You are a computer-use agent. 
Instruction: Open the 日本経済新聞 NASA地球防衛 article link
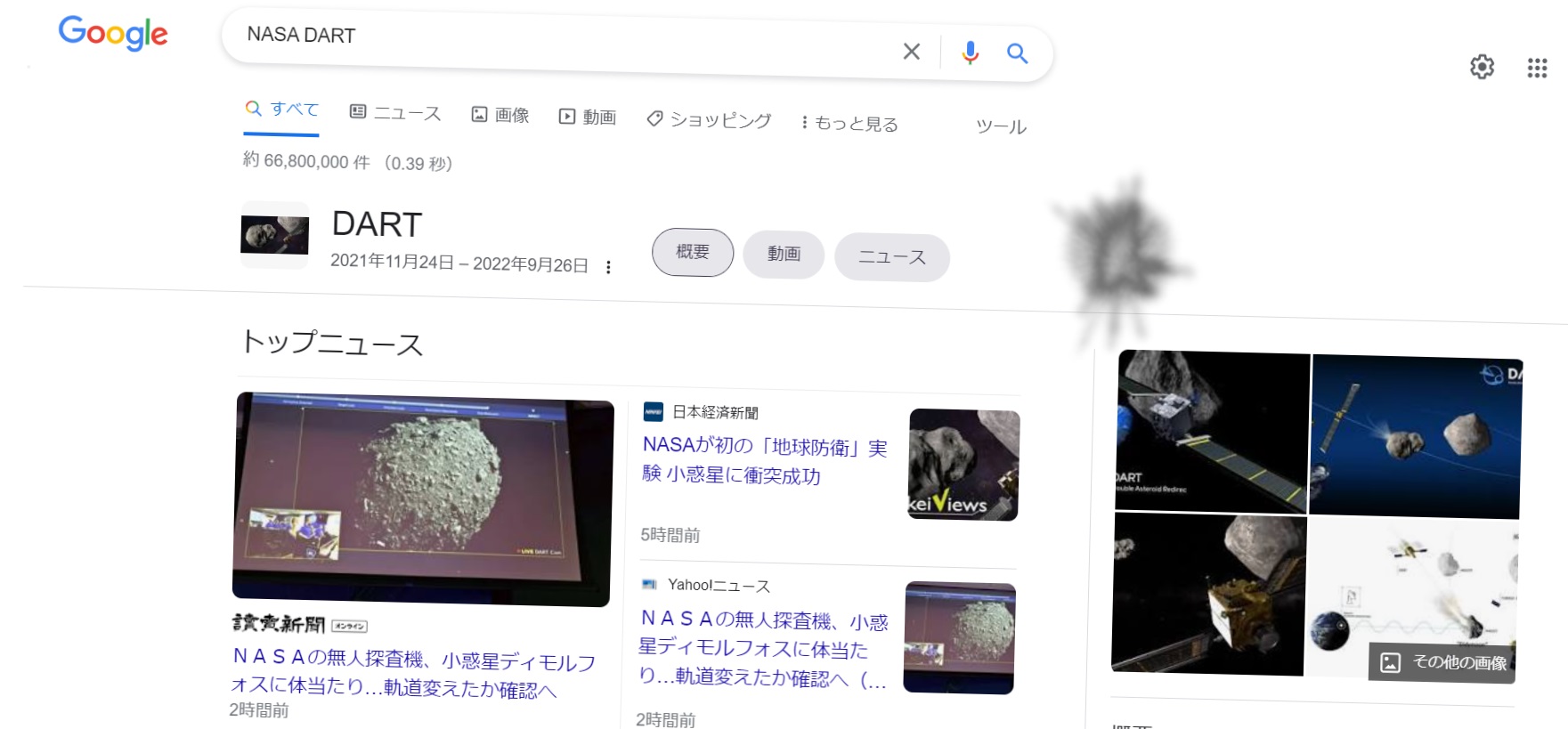coord(764,460)
